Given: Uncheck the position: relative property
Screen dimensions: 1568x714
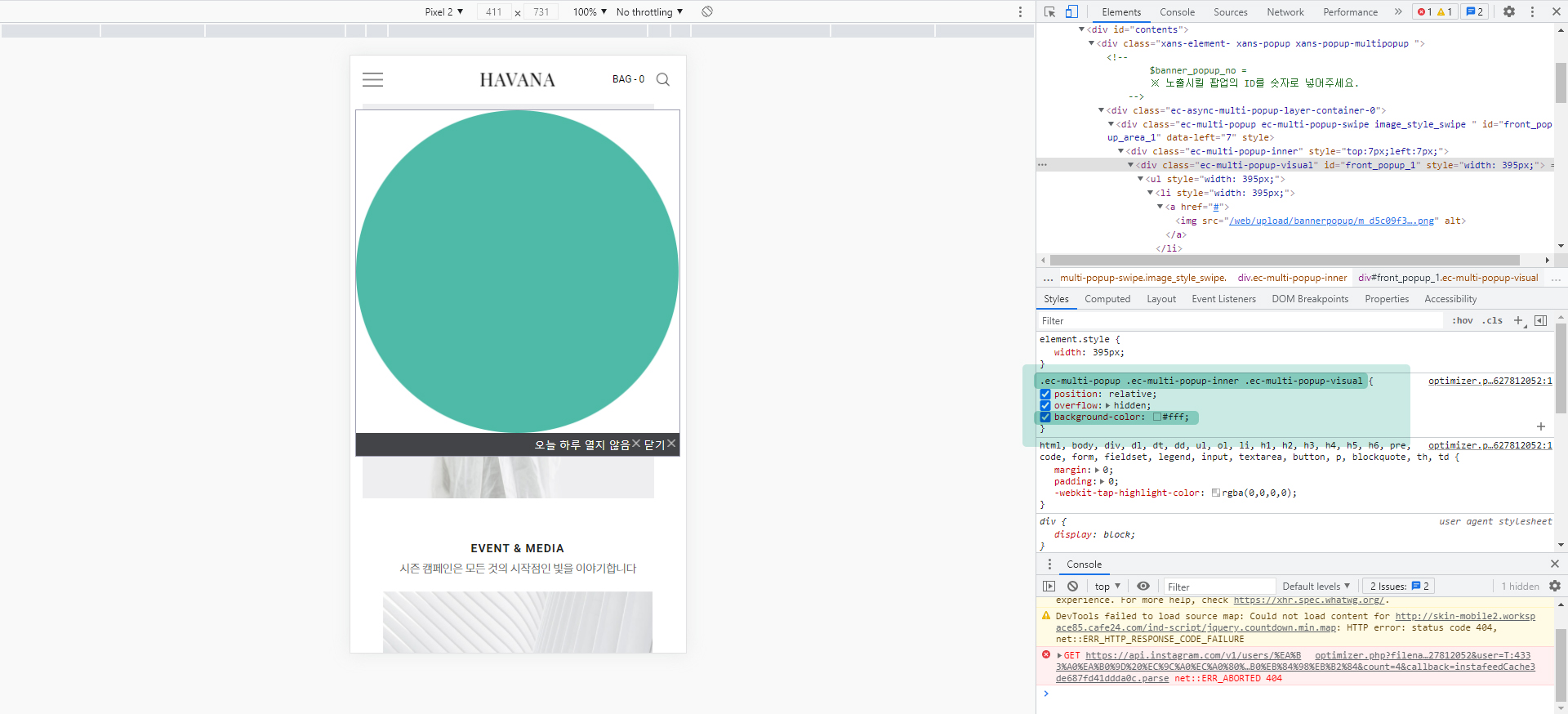Looking at the screenshot, I should (x=1045, y=395).
